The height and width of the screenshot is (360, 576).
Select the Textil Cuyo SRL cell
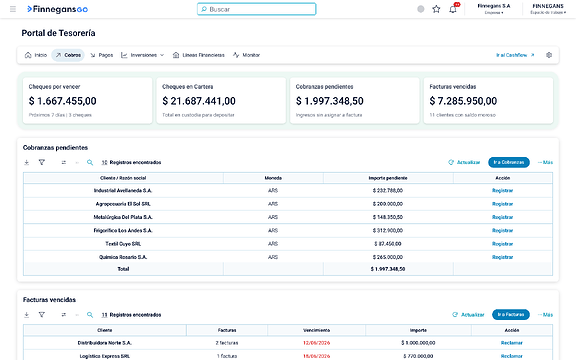[123, 244]
